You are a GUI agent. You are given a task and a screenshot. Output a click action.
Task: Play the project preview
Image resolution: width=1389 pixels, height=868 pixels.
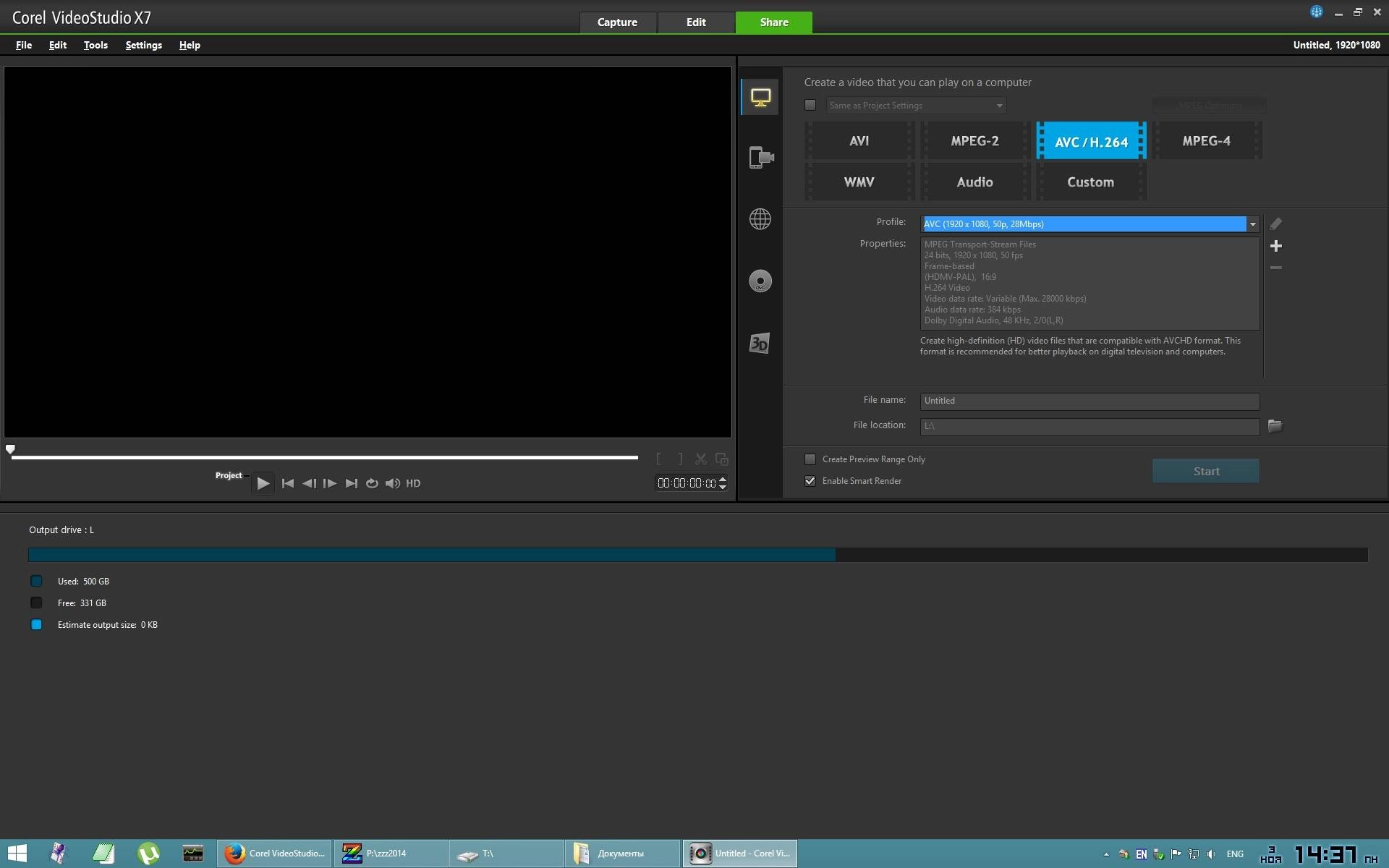263,483
